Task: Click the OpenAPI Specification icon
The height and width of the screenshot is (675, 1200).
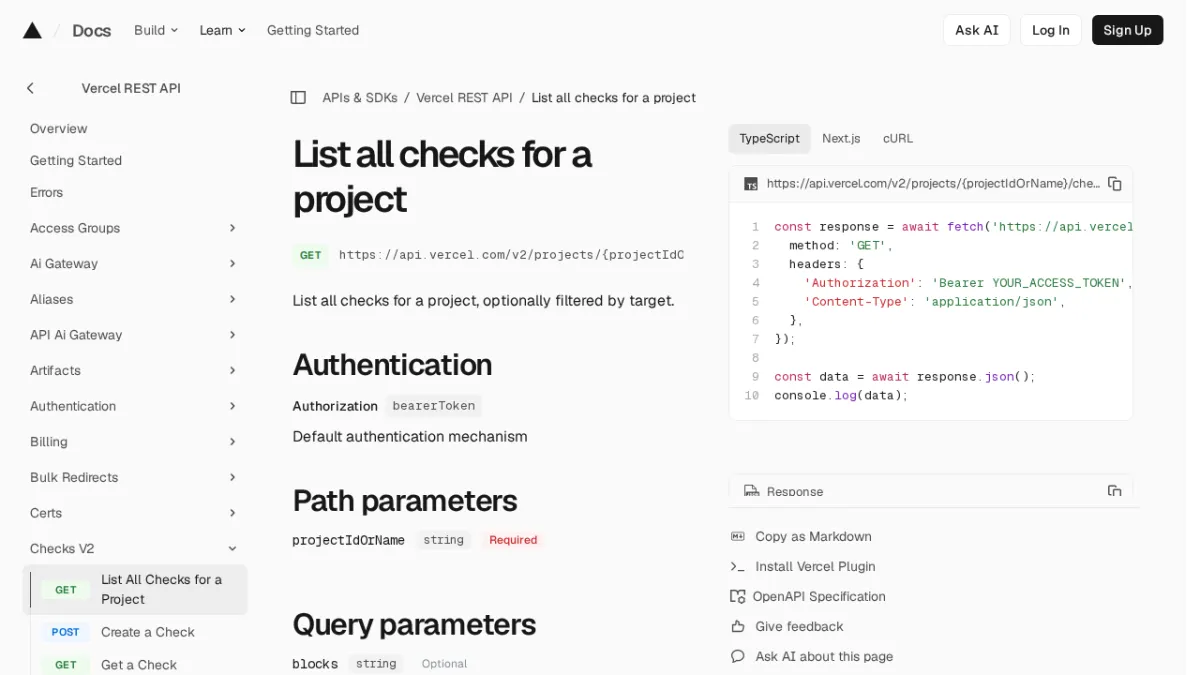Action: coord(738,597)
